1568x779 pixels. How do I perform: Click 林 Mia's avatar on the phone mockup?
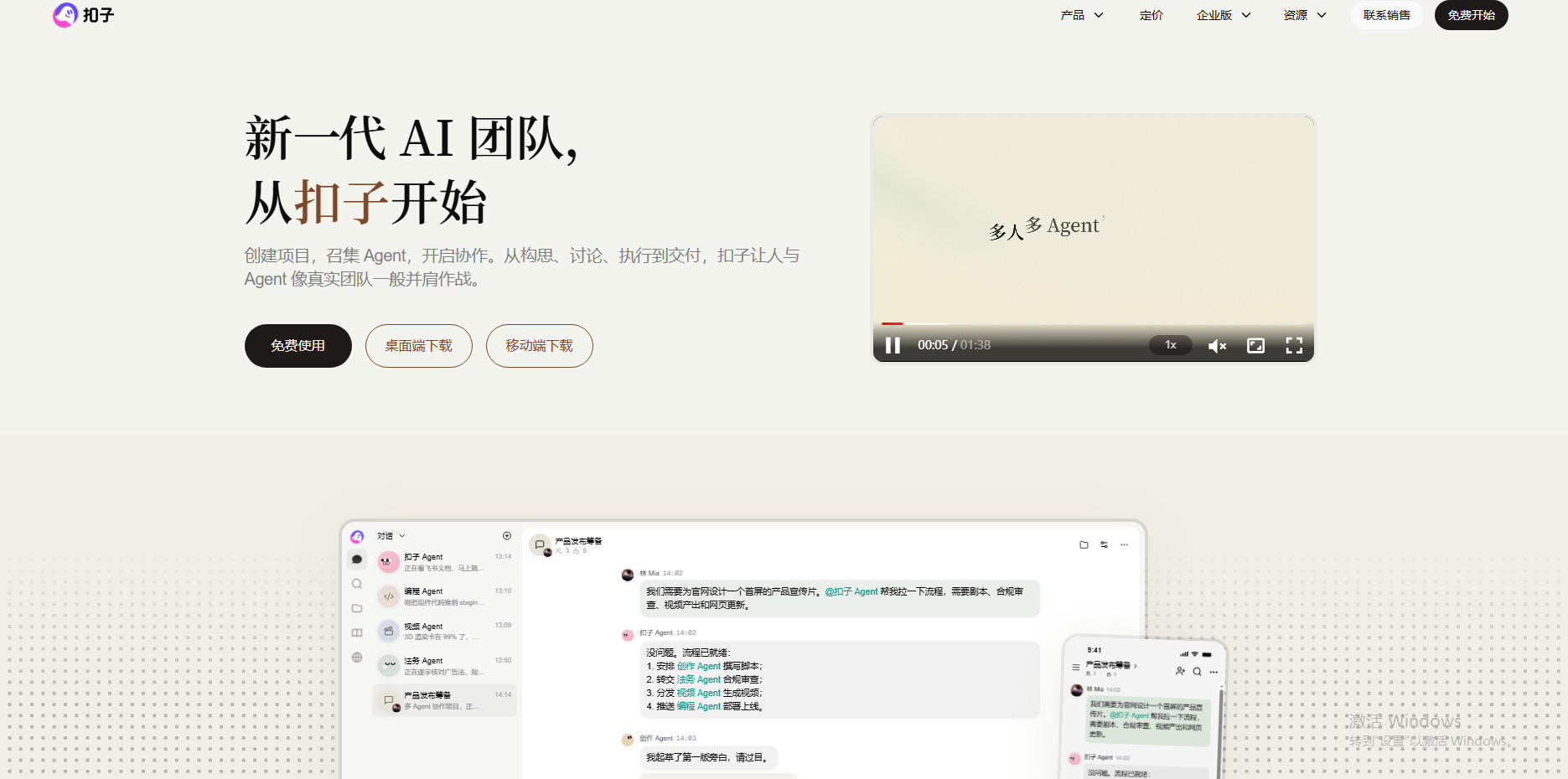tap(1077, 690)
